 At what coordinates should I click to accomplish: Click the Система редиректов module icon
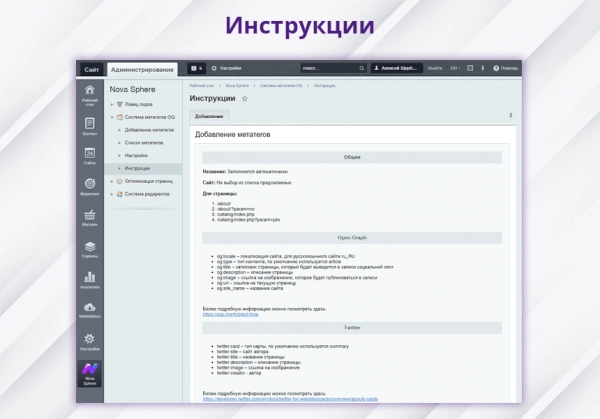pyautogui.click(x=119, y=194)
